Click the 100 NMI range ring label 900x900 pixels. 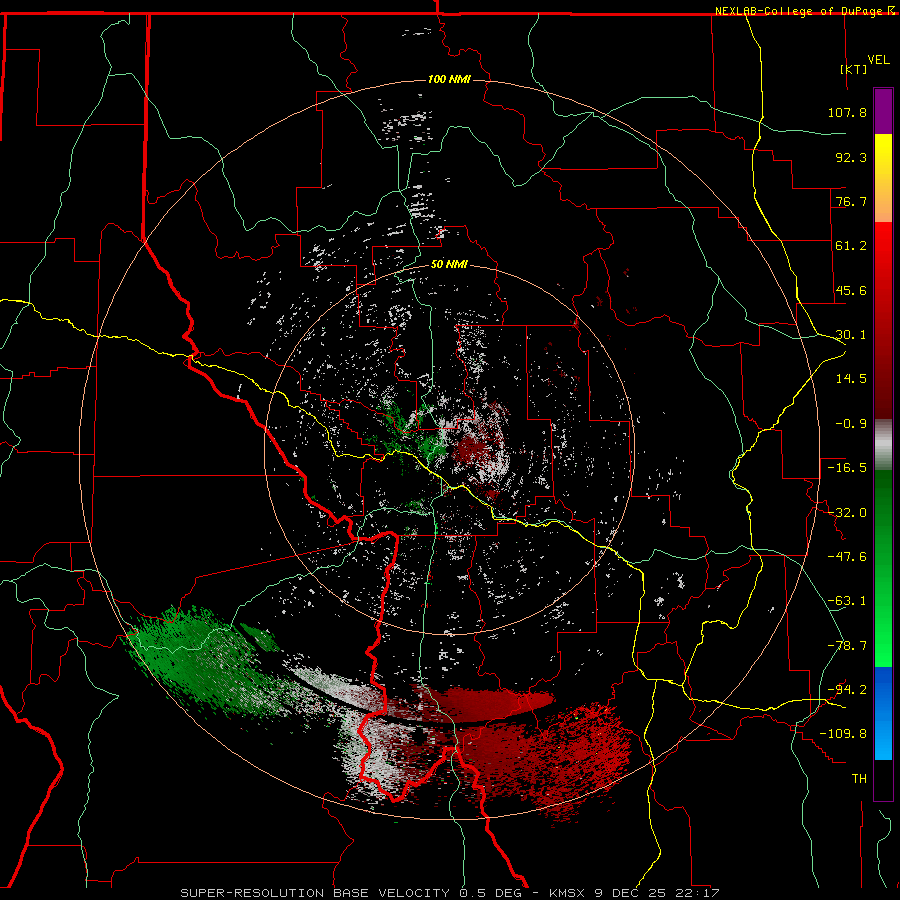[449, 79]
